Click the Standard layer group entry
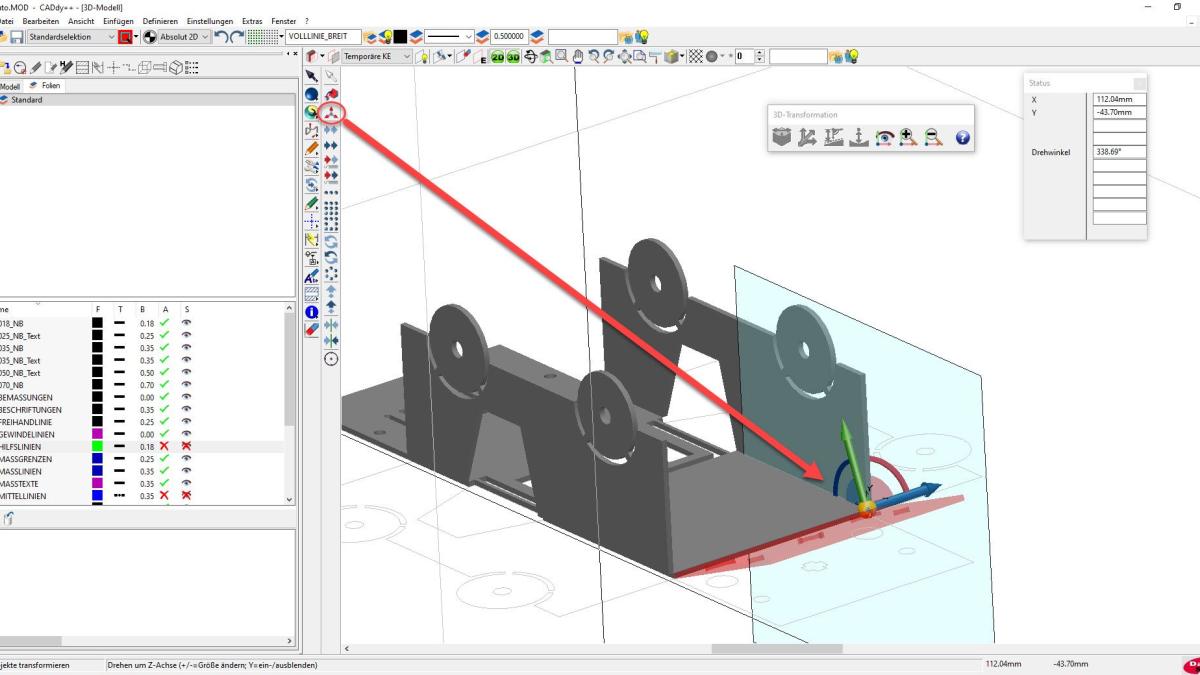This screenshot has height=675, width=1200. point(26,100)
